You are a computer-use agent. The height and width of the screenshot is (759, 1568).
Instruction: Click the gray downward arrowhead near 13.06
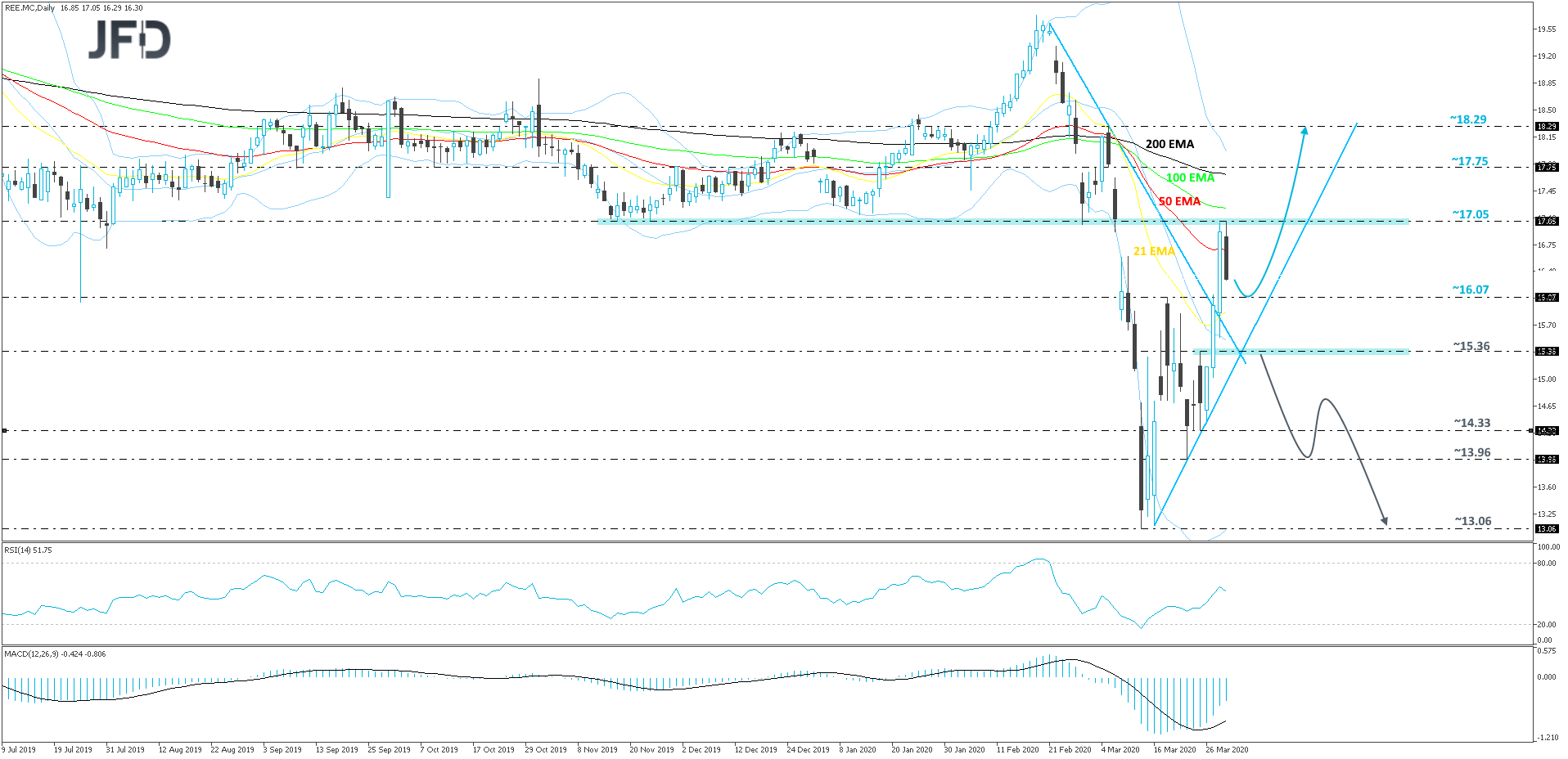coord(1384,520)
